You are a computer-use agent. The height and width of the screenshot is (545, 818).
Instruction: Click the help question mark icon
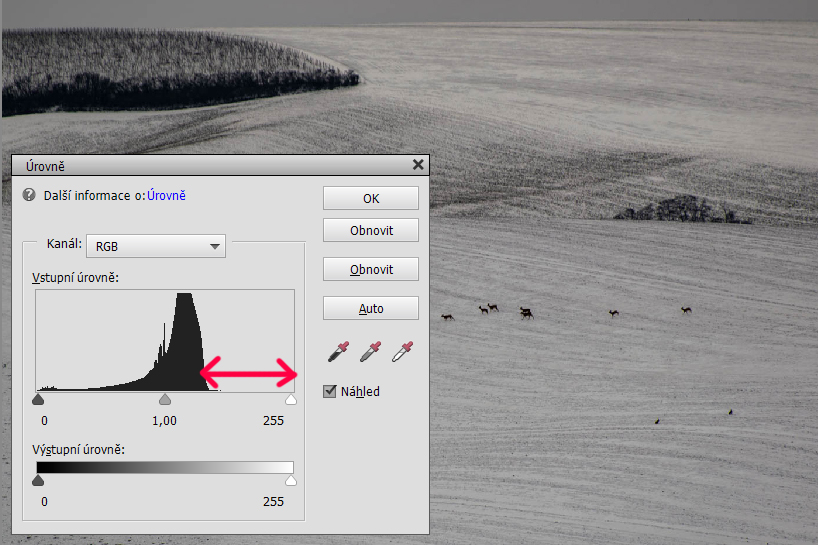[x=29, y=195]
